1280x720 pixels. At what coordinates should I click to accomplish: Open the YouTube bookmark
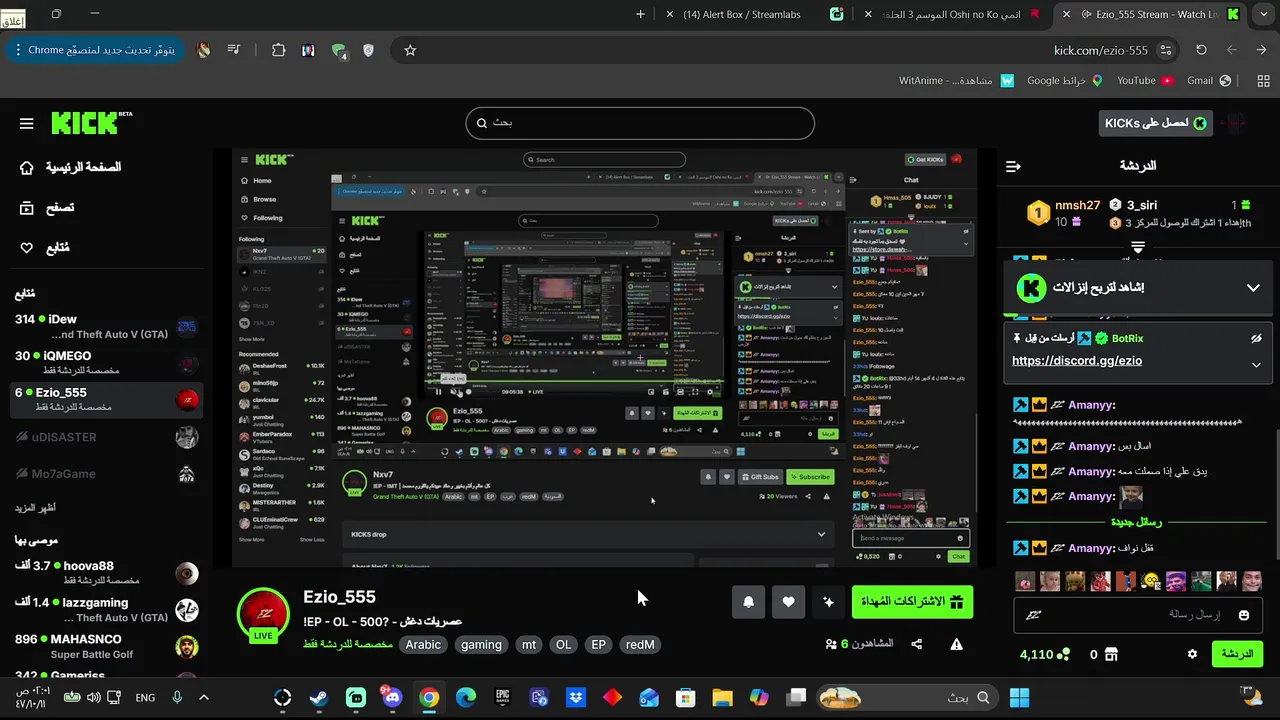1144,81
